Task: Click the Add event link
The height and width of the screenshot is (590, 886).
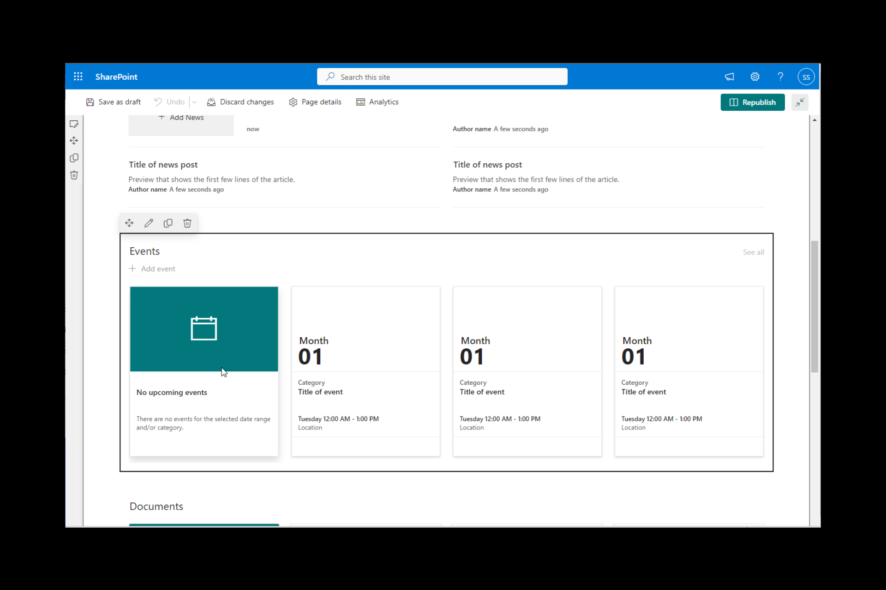Action: [153, 268]
